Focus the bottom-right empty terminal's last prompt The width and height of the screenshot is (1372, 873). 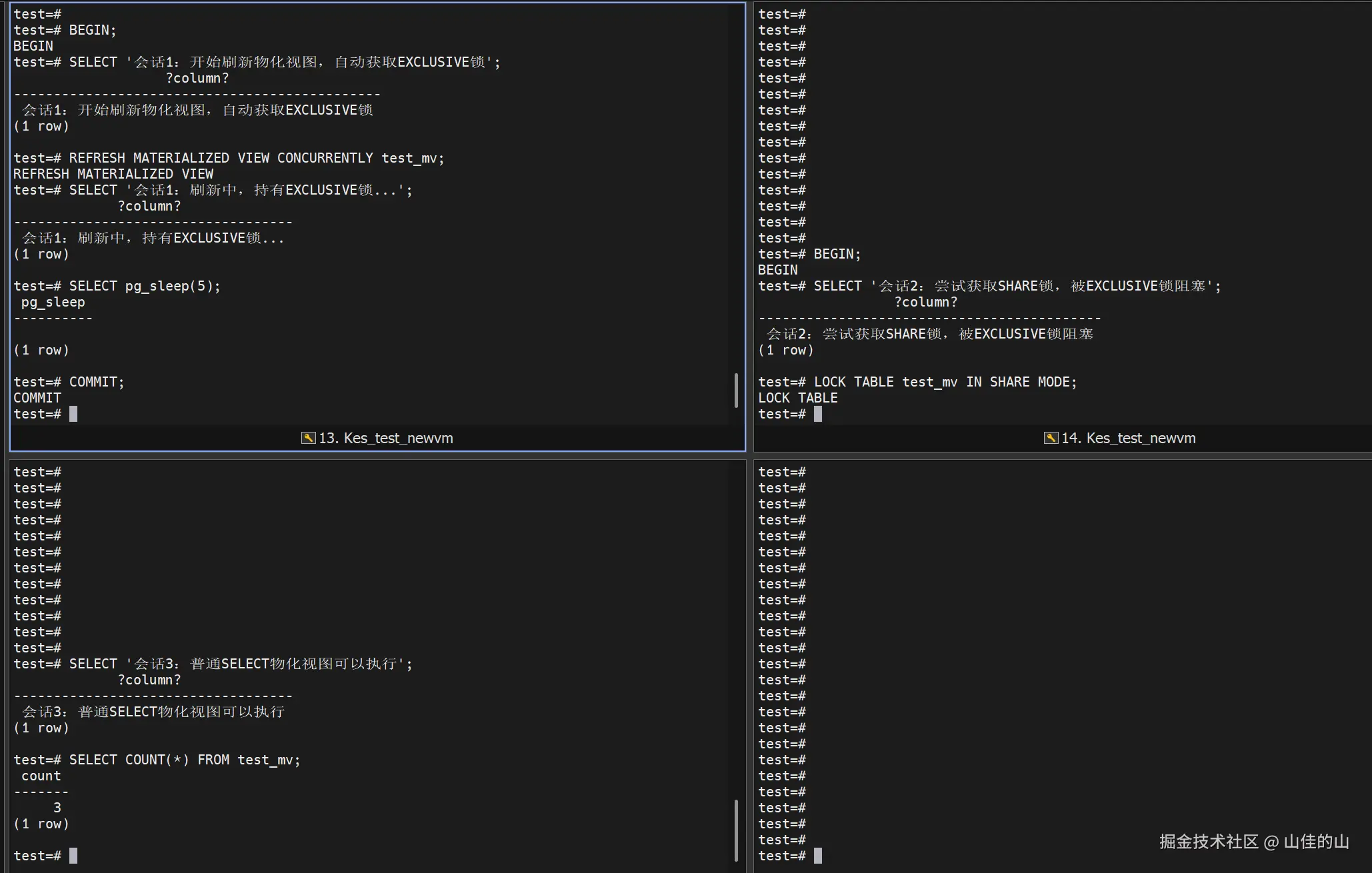[x=817, y=856]
